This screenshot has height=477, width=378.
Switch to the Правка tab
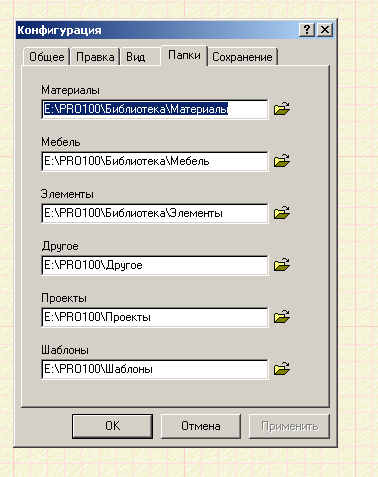95,57
